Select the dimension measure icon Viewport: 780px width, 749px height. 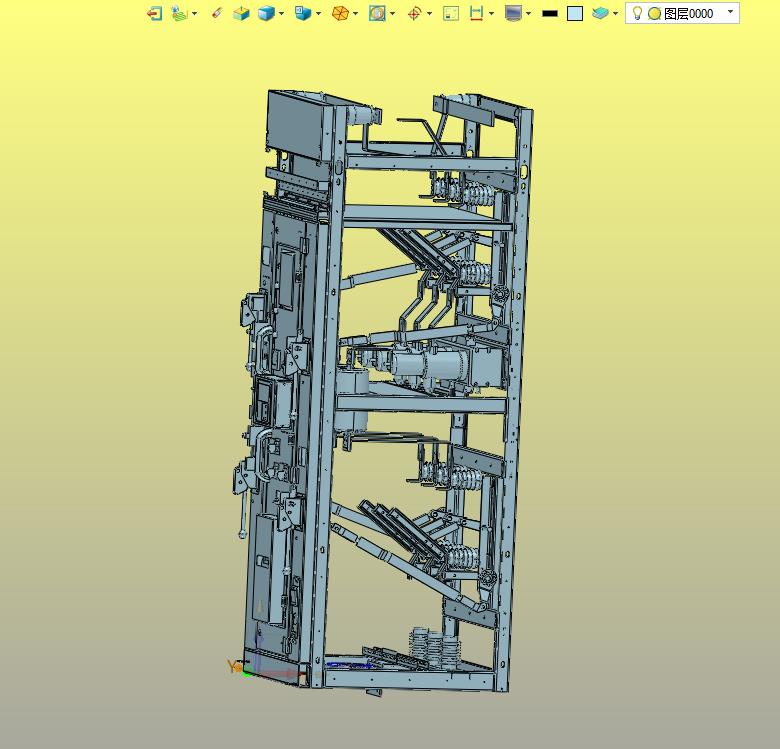(477, 13)
